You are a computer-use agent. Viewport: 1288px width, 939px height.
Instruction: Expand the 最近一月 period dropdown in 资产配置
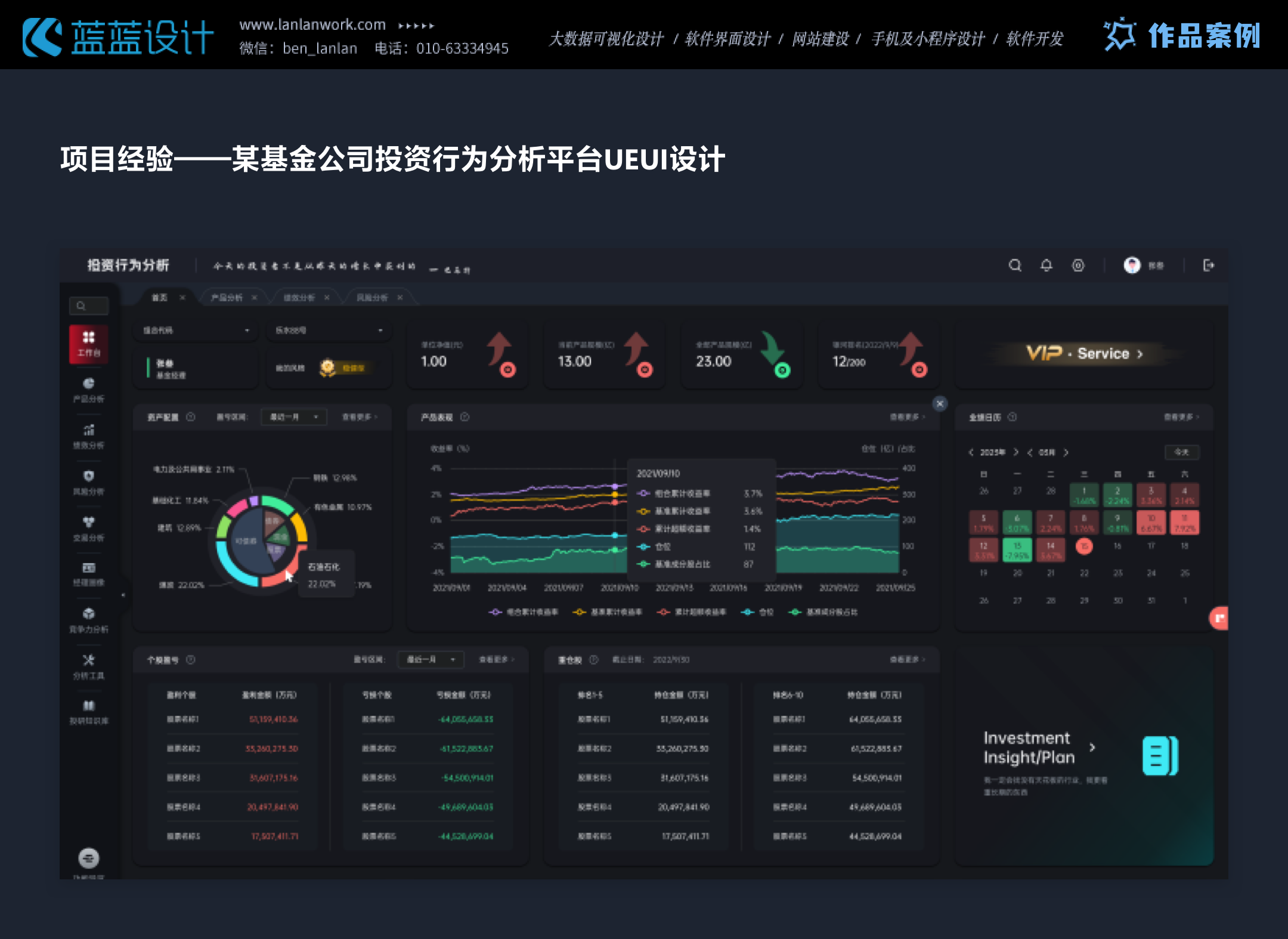[293, 417]
